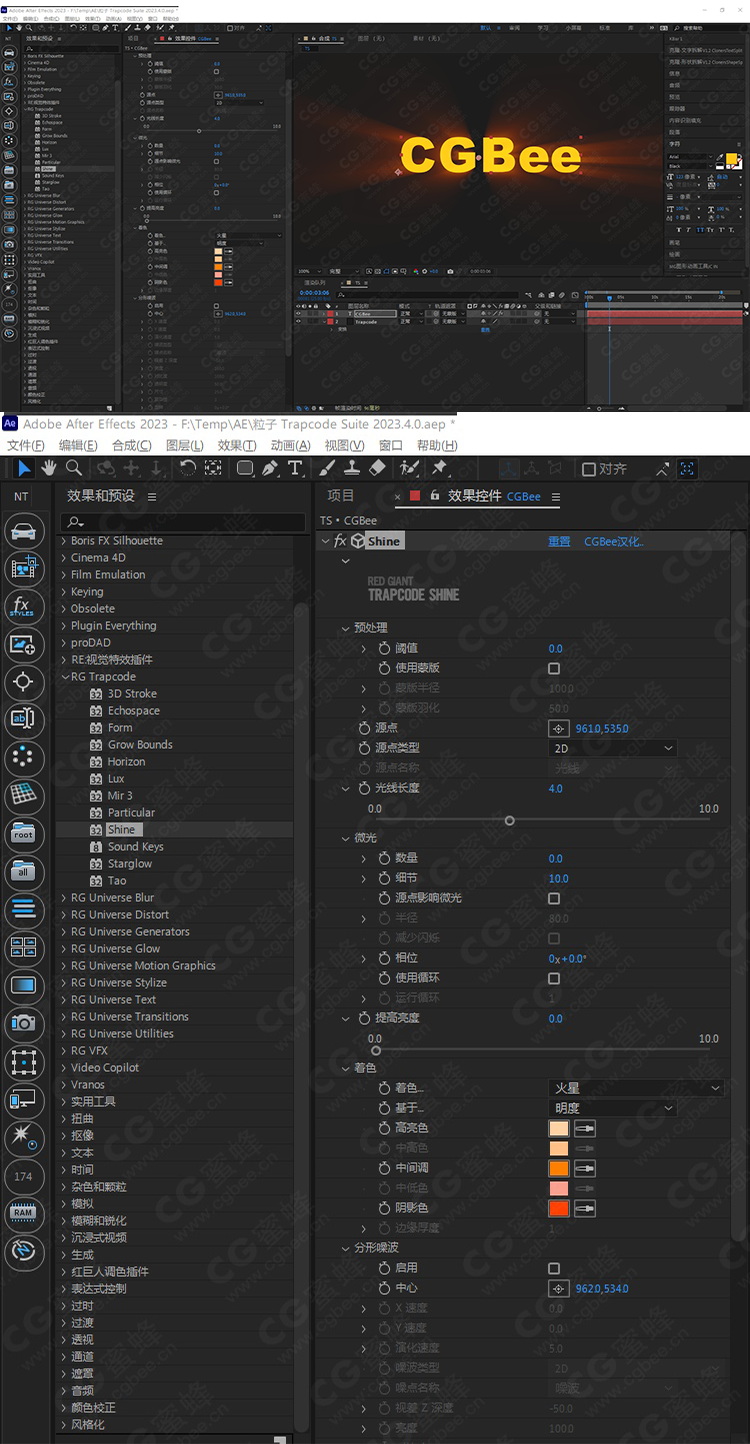Click the 源点 value 961.0,535.0

coord(602,729)
